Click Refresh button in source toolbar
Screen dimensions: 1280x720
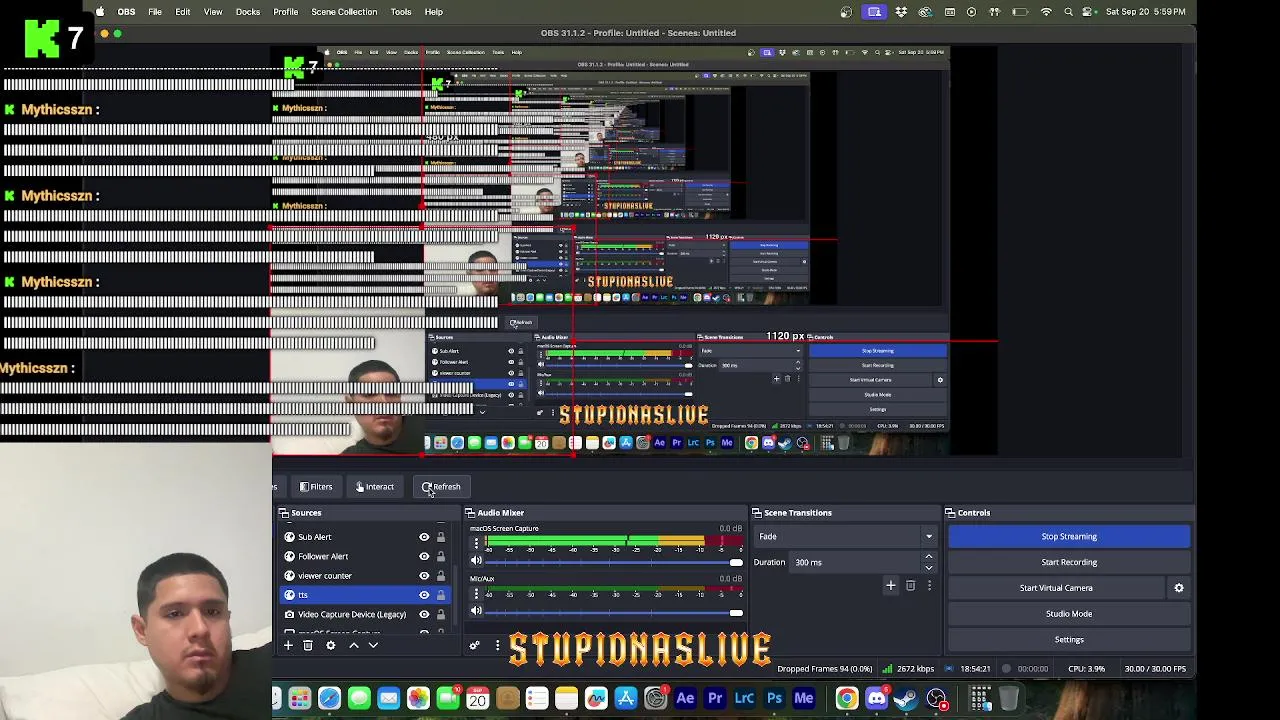tap(441, 487)
